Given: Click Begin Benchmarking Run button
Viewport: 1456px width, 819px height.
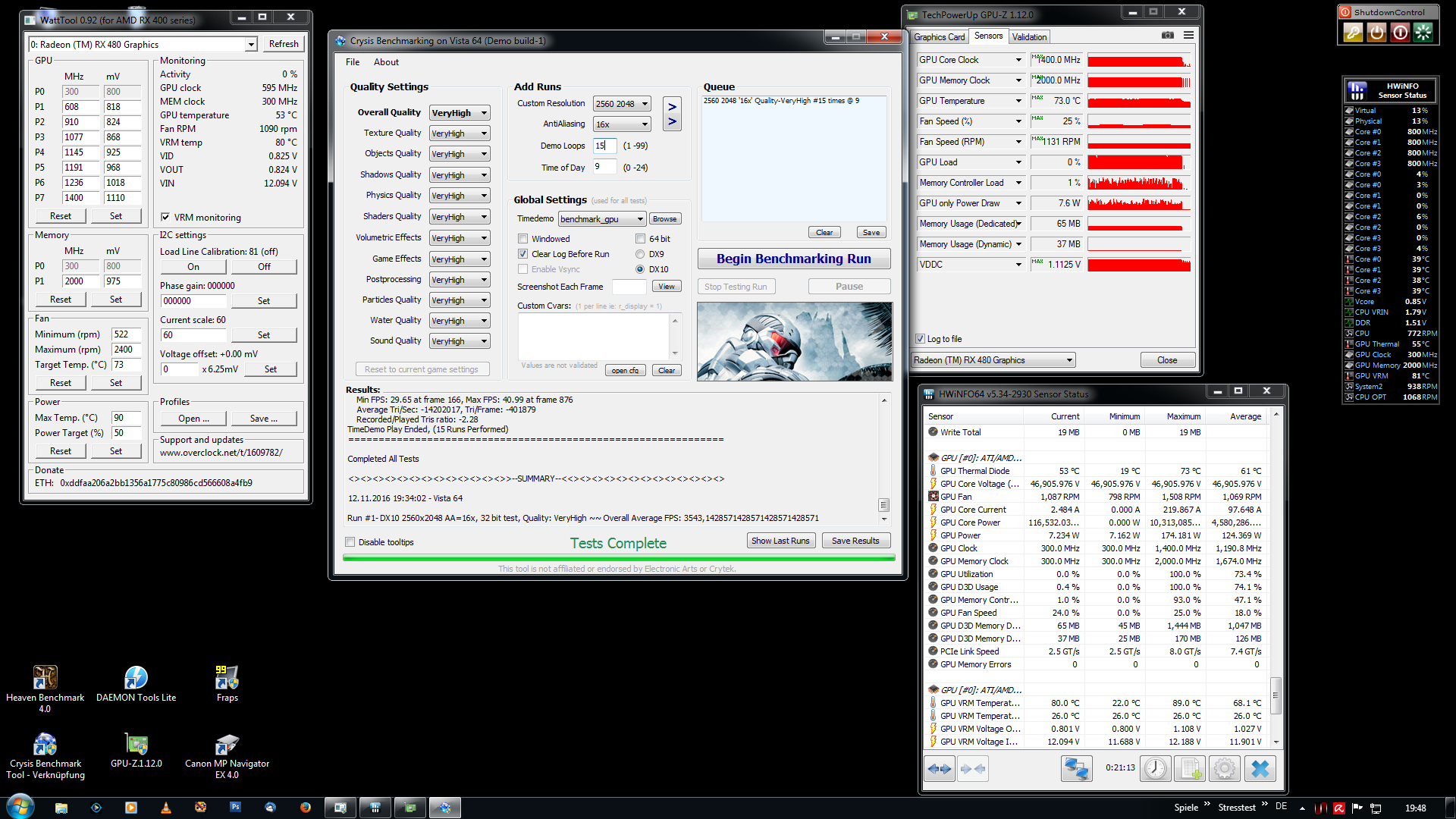Looking at the screenshot, I should (x=793, y=259).
